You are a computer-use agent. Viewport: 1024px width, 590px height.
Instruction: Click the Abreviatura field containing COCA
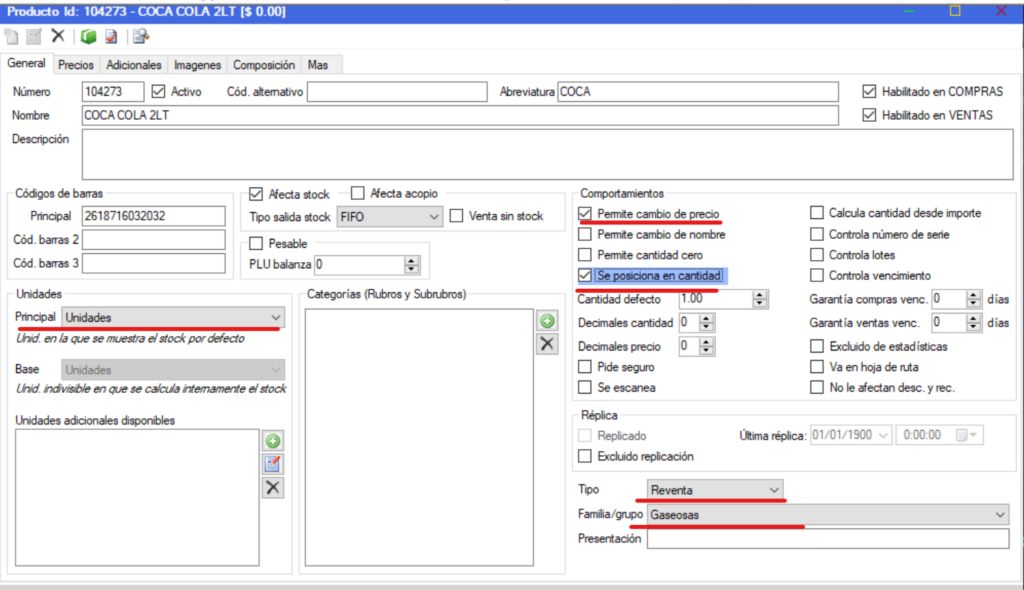[x=697, y=91]
